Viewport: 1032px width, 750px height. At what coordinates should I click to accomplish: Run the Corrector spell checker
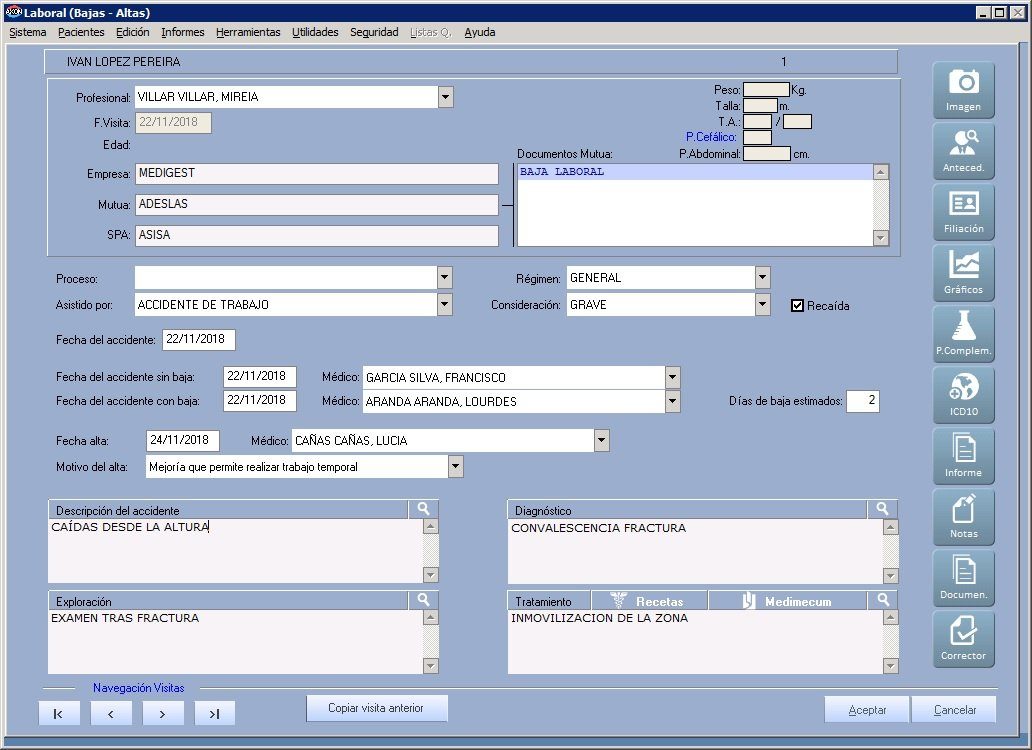tap(963, 639)
